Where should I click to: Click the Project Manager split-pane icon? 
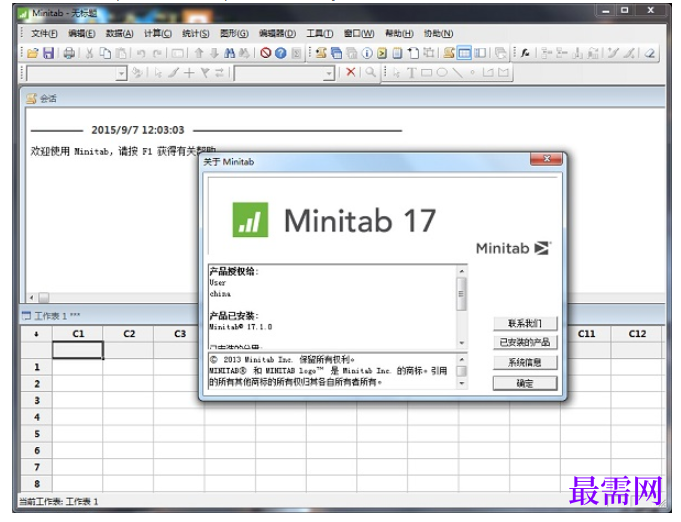(480, 53)
